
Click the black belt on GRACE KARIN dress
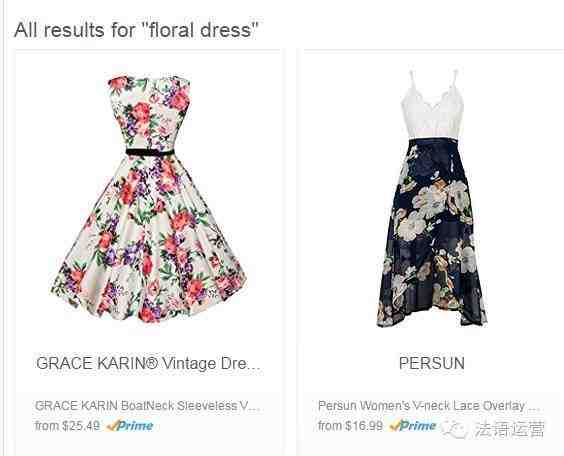pos(150,152)
